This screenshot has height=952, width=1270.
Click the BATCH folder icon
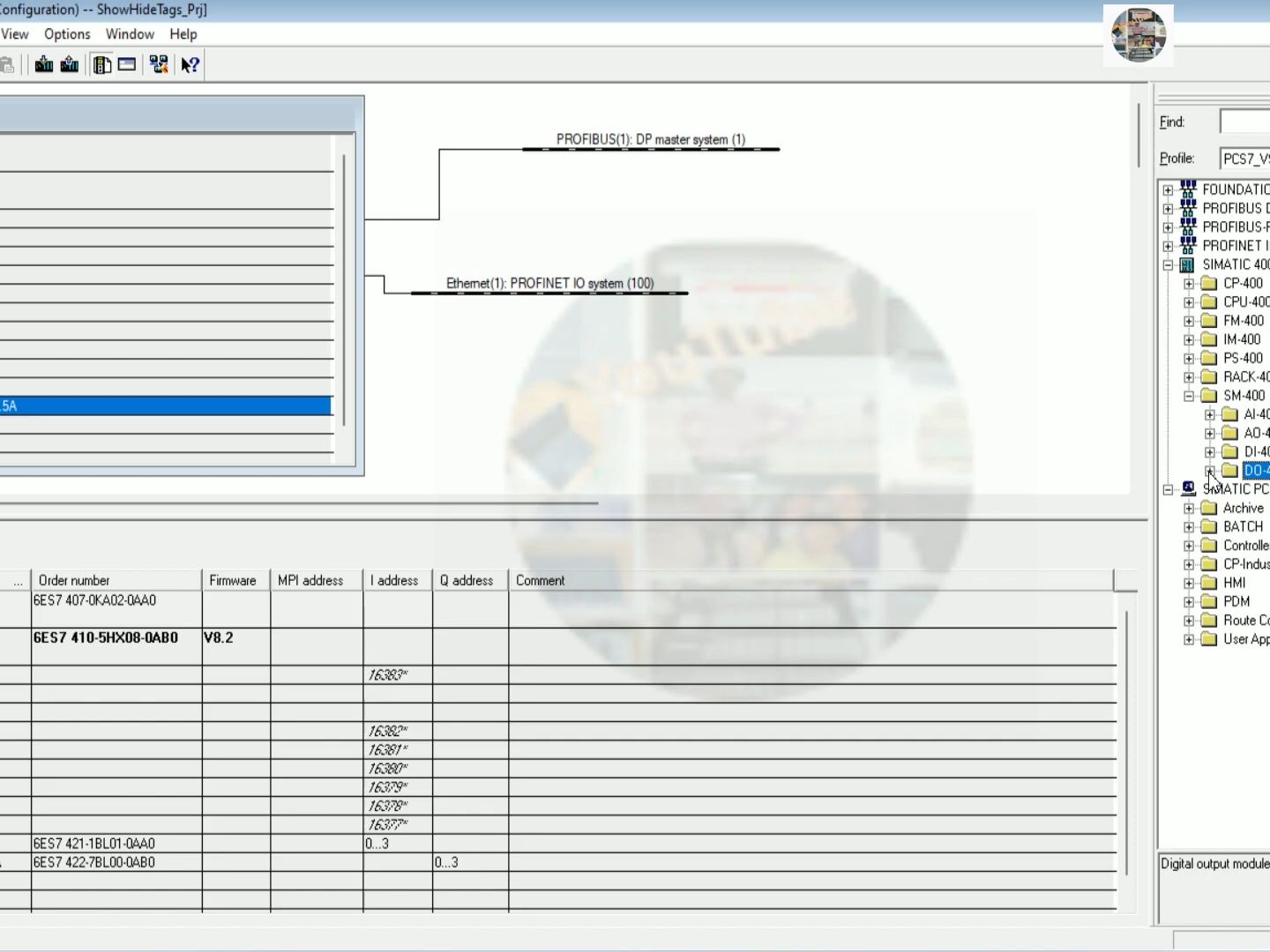click(x=1209, y=526)
